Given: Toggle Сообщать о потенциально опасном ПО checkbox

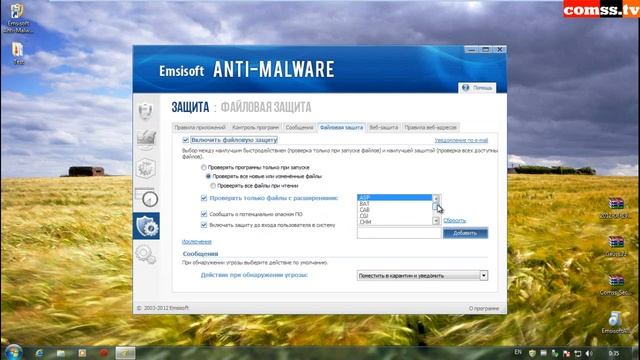Looking at the screenshot, I should click(204, 214).
